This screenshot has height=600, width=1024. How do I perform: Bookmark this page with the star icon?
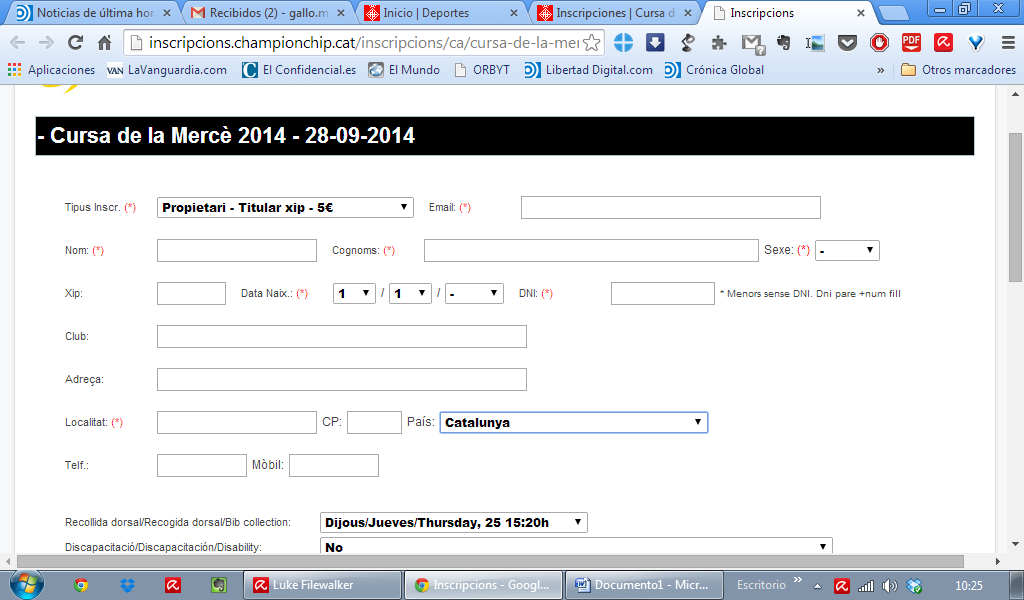click(592, 43)
